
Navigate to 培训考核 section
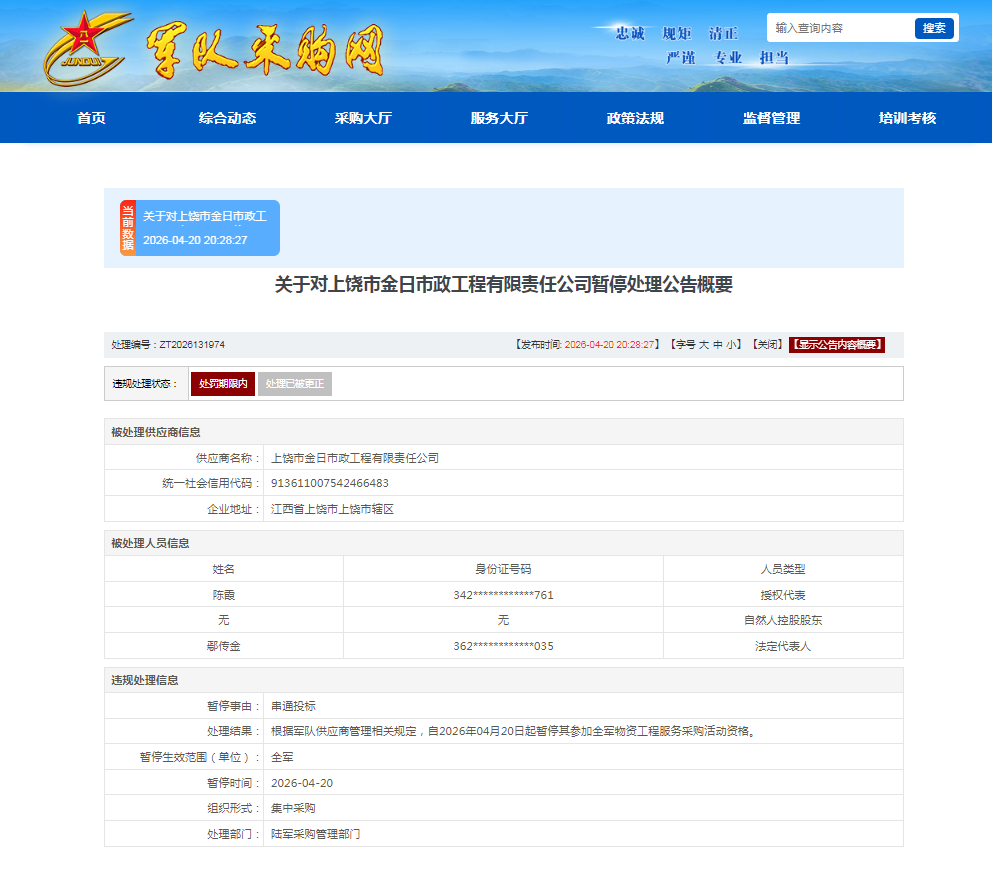907,118
